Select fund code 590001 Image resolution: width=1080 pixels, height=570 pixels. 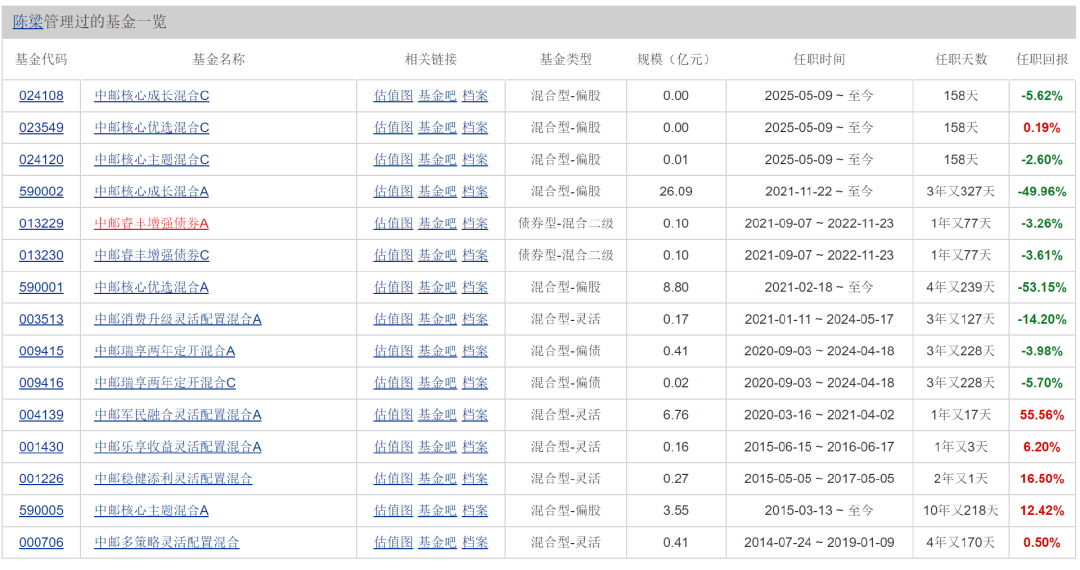tap(41, 288)
